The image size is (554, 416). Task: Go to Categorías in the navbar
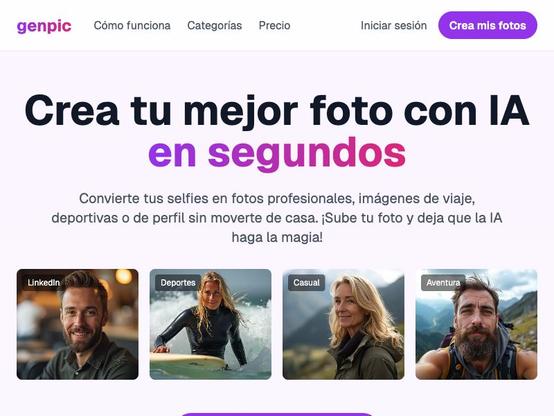(214, 25)
